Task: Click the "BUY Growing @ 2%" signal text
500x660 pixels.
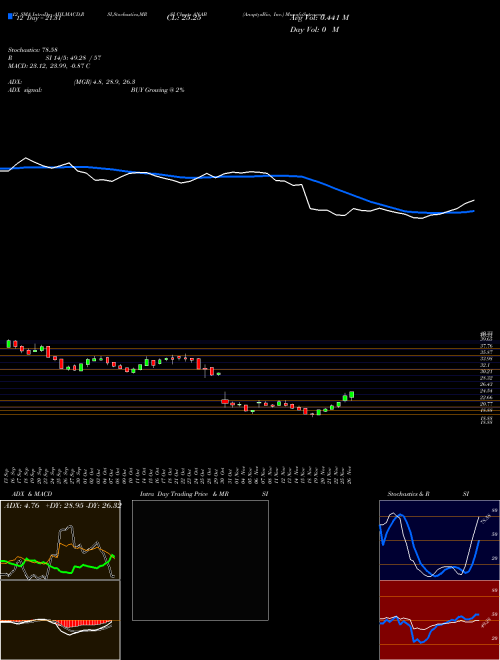Action: pos(157,90)
